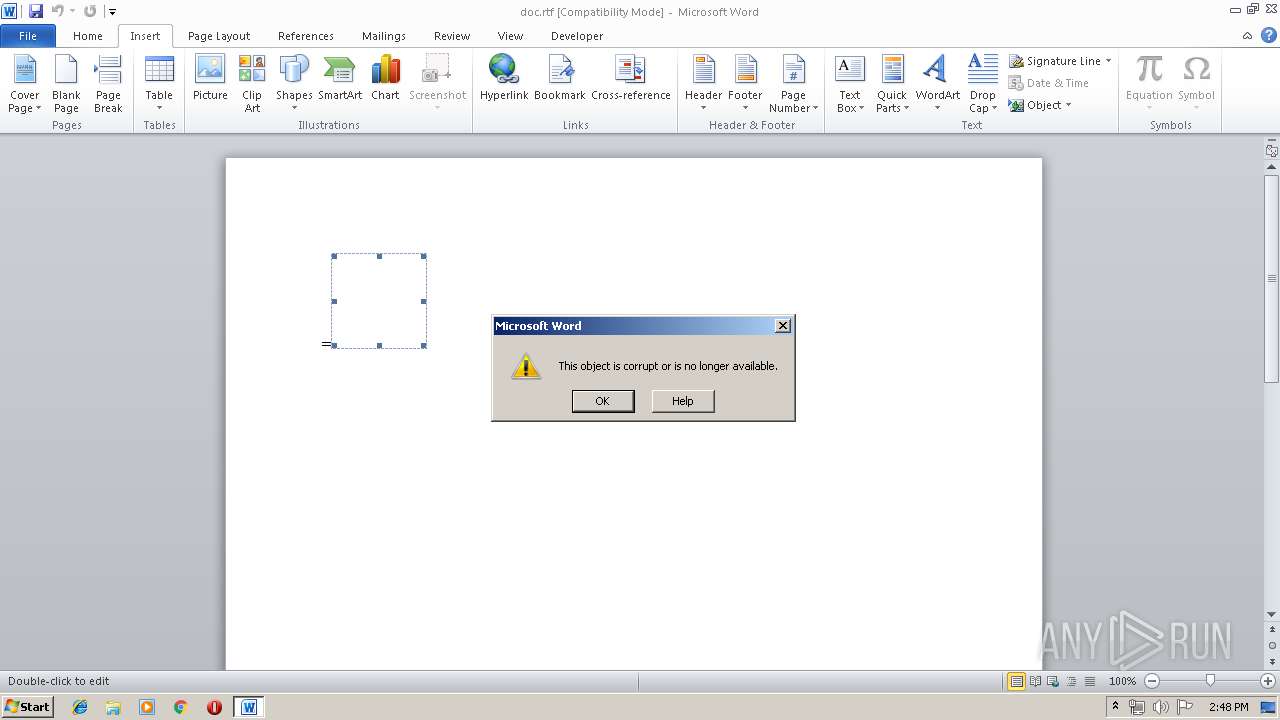
Task: Open the Text Box gallery
Action: 850,84
